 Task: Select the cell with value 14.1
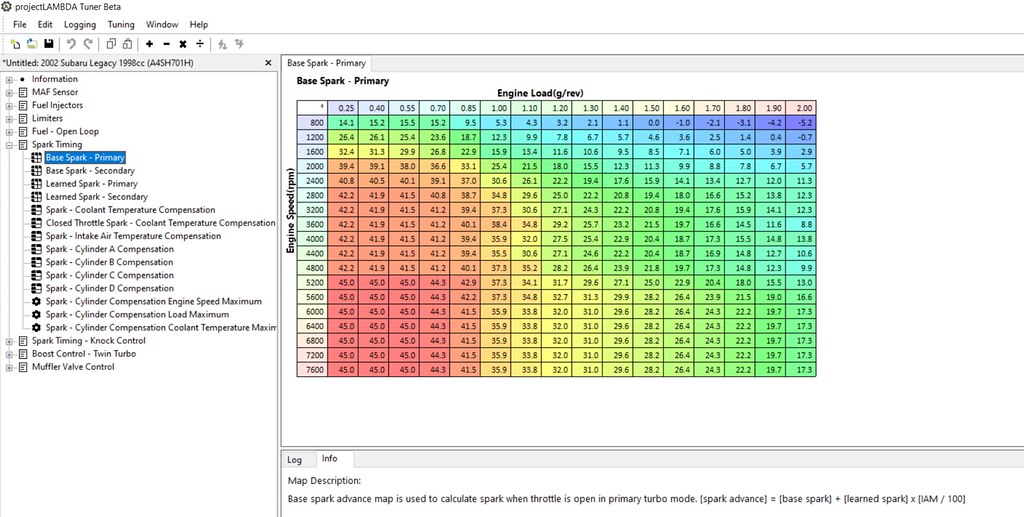tap(343, 122)
